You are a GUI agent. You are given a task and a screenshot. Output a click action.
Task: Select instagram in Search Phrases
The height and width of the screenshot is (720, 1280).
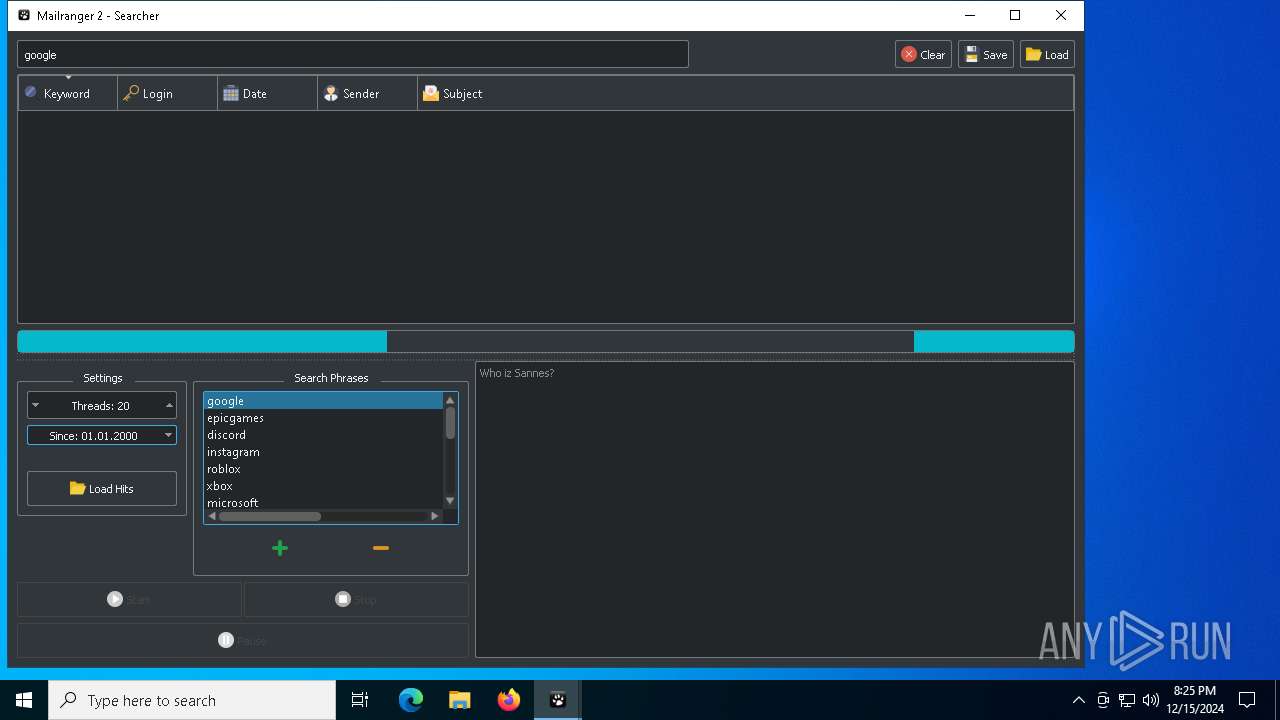[x=323, y=452]
